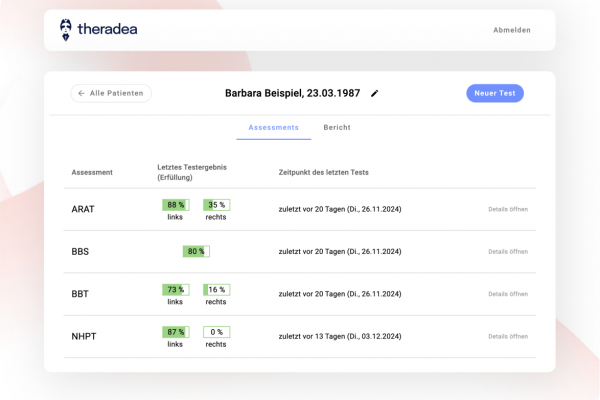The width and height of the screenshot is (600, 400).
Task: Expand details of the BBT assessment
Action: point(507,294)
